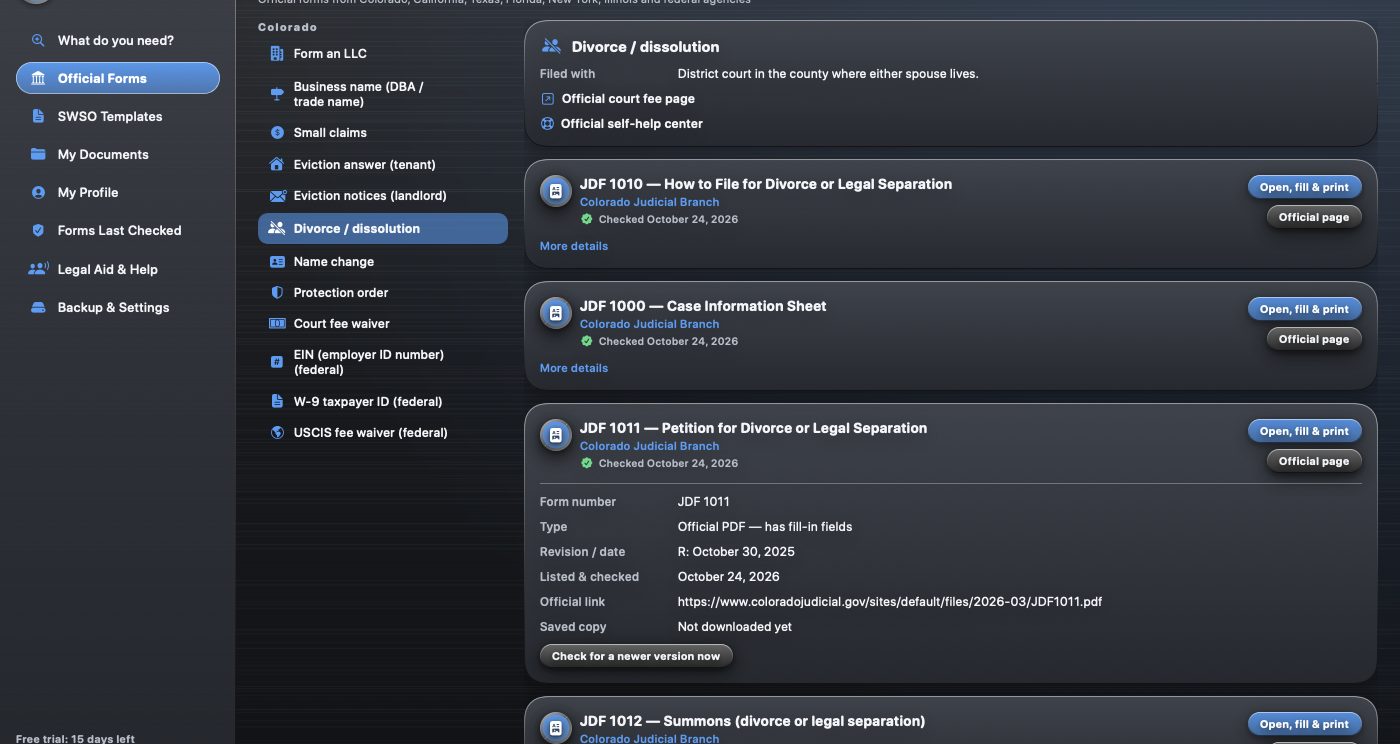Open Official court fee page link
Viewport: 1400px width, 744px height.
tap(618, 99)
